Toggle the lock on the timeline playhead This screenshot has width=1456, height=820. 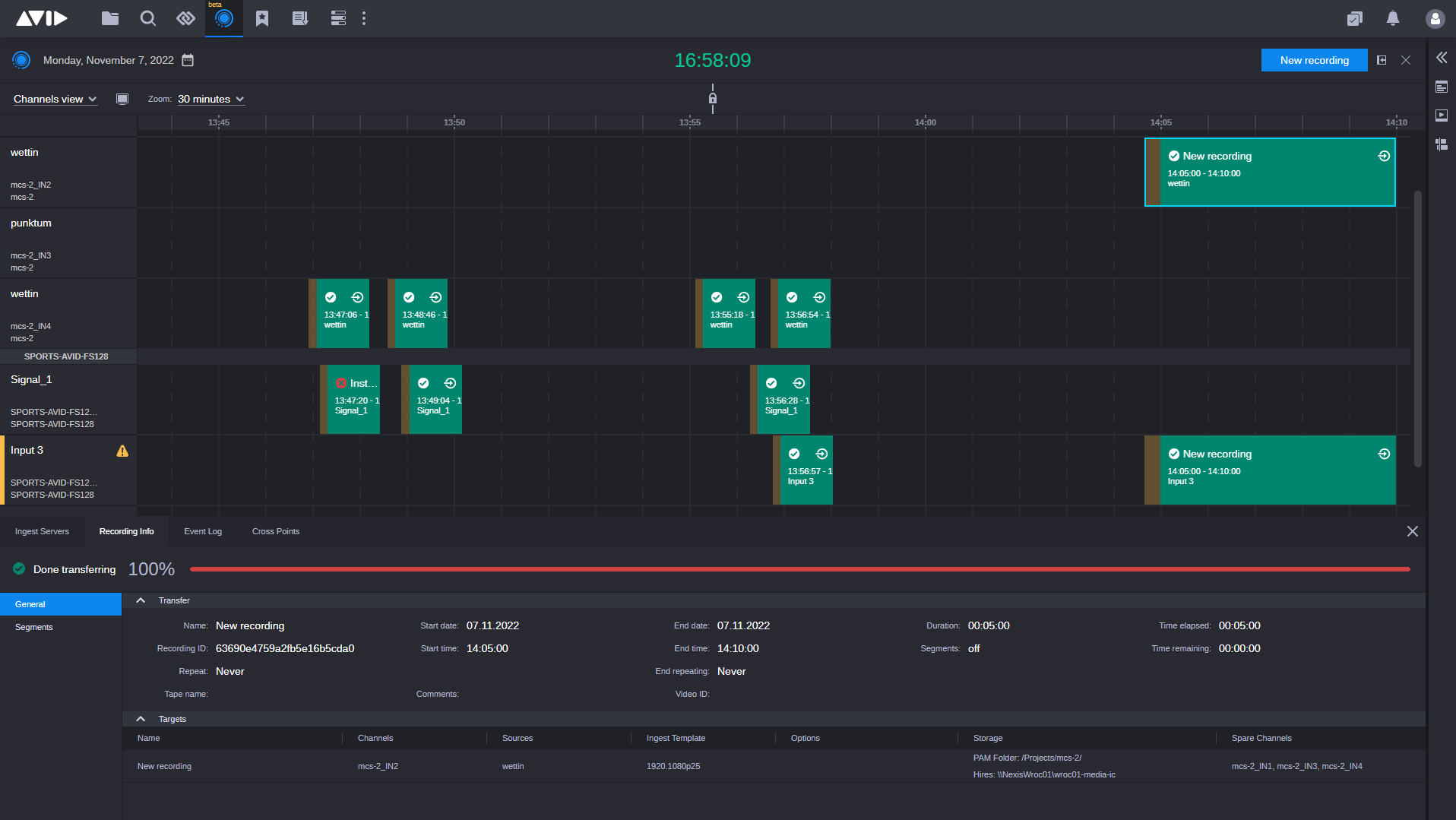(712, 97)
